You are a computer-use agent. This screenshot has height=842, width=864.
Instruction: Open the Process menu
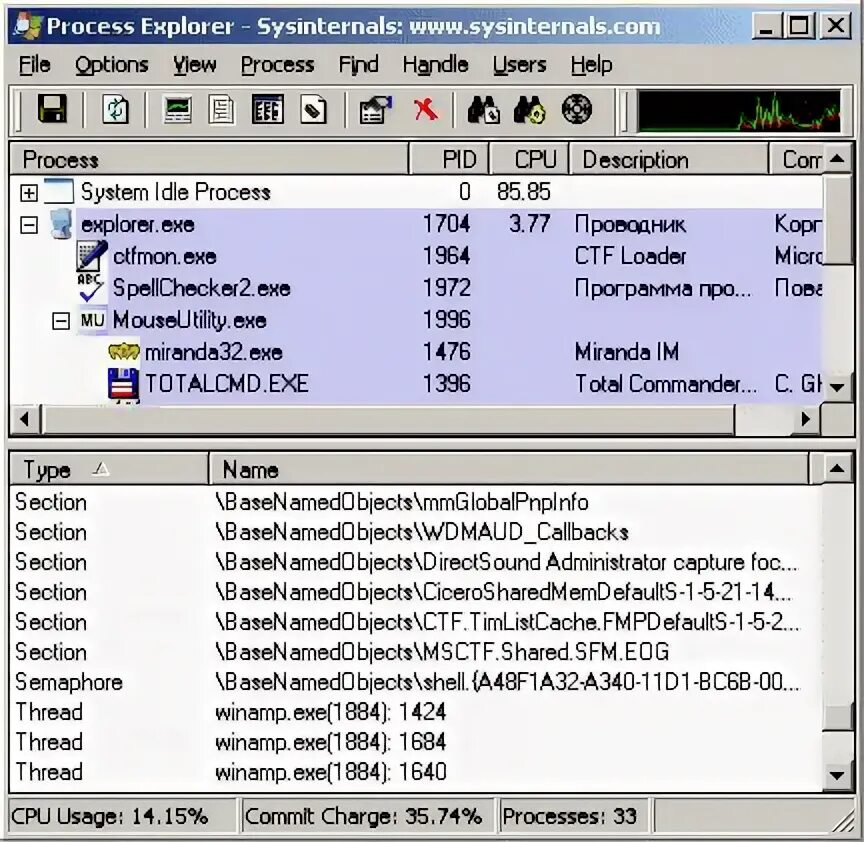(x=278, y=65)
